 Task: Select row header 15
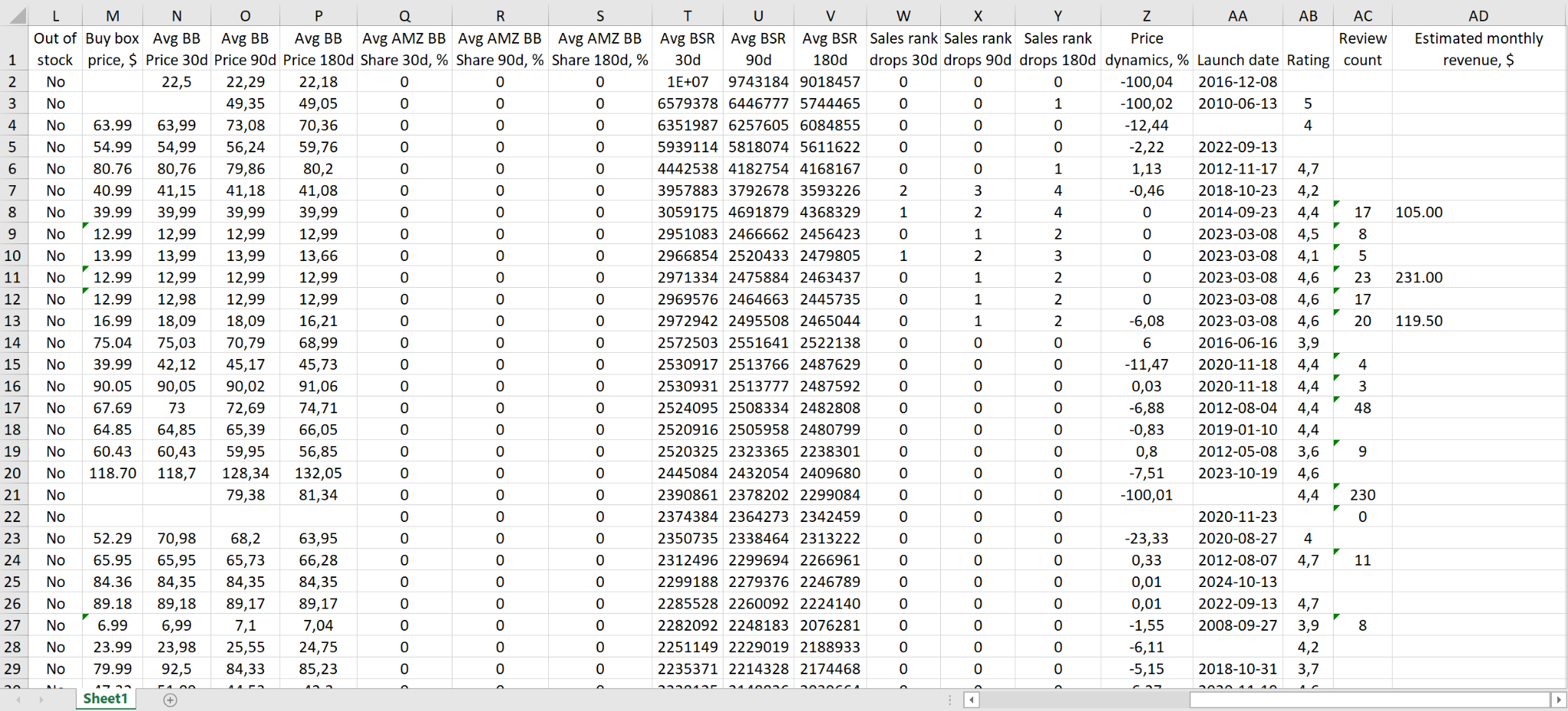(x=13, y=364)
